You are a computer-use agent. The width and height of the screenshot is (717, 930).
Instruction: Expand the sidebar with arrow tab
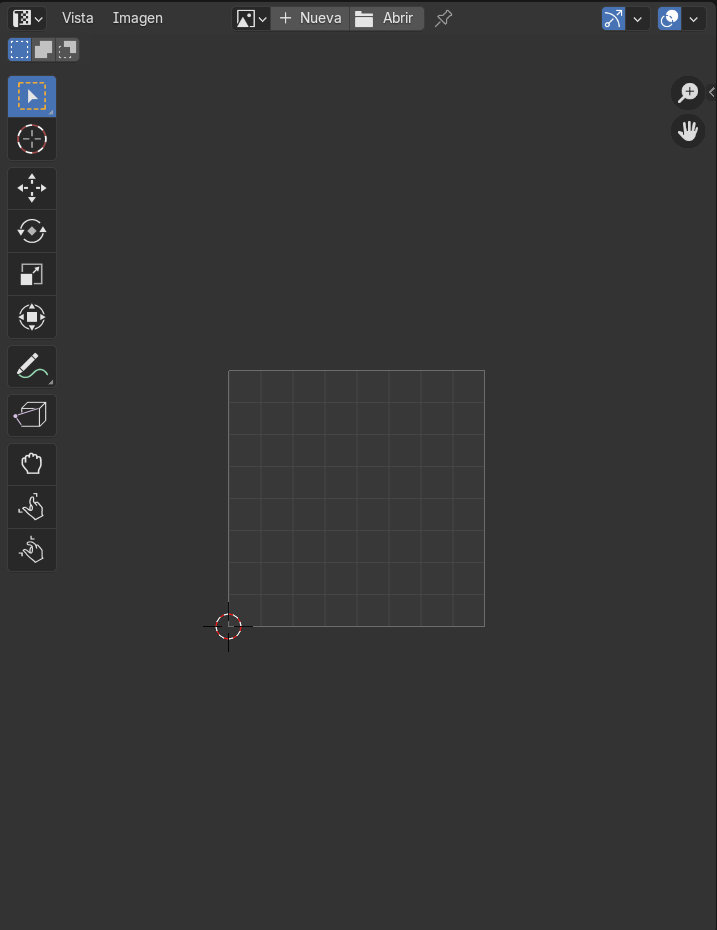click(x=712, y=93)
